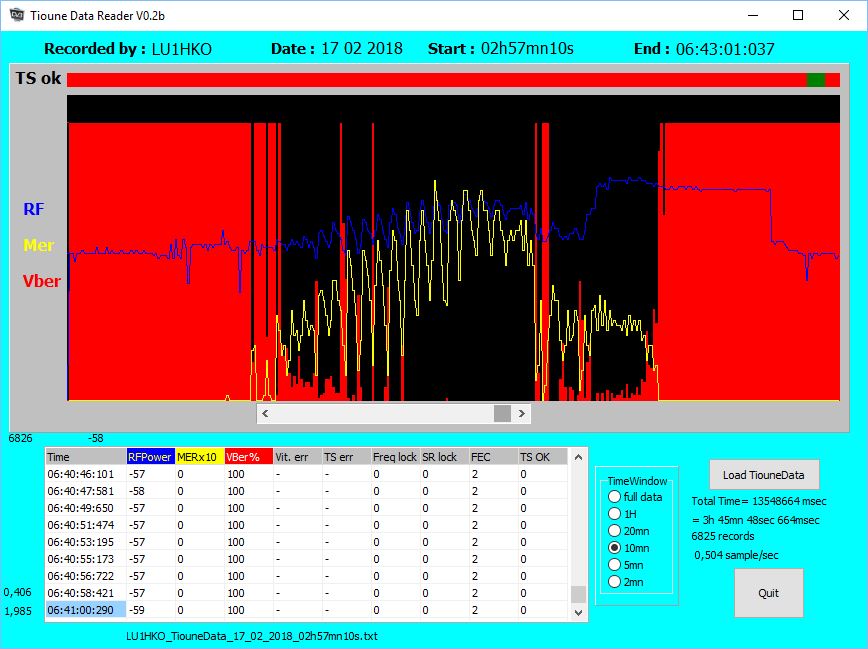Switch to the 2mn time window
868x649 pixels.
614,582
